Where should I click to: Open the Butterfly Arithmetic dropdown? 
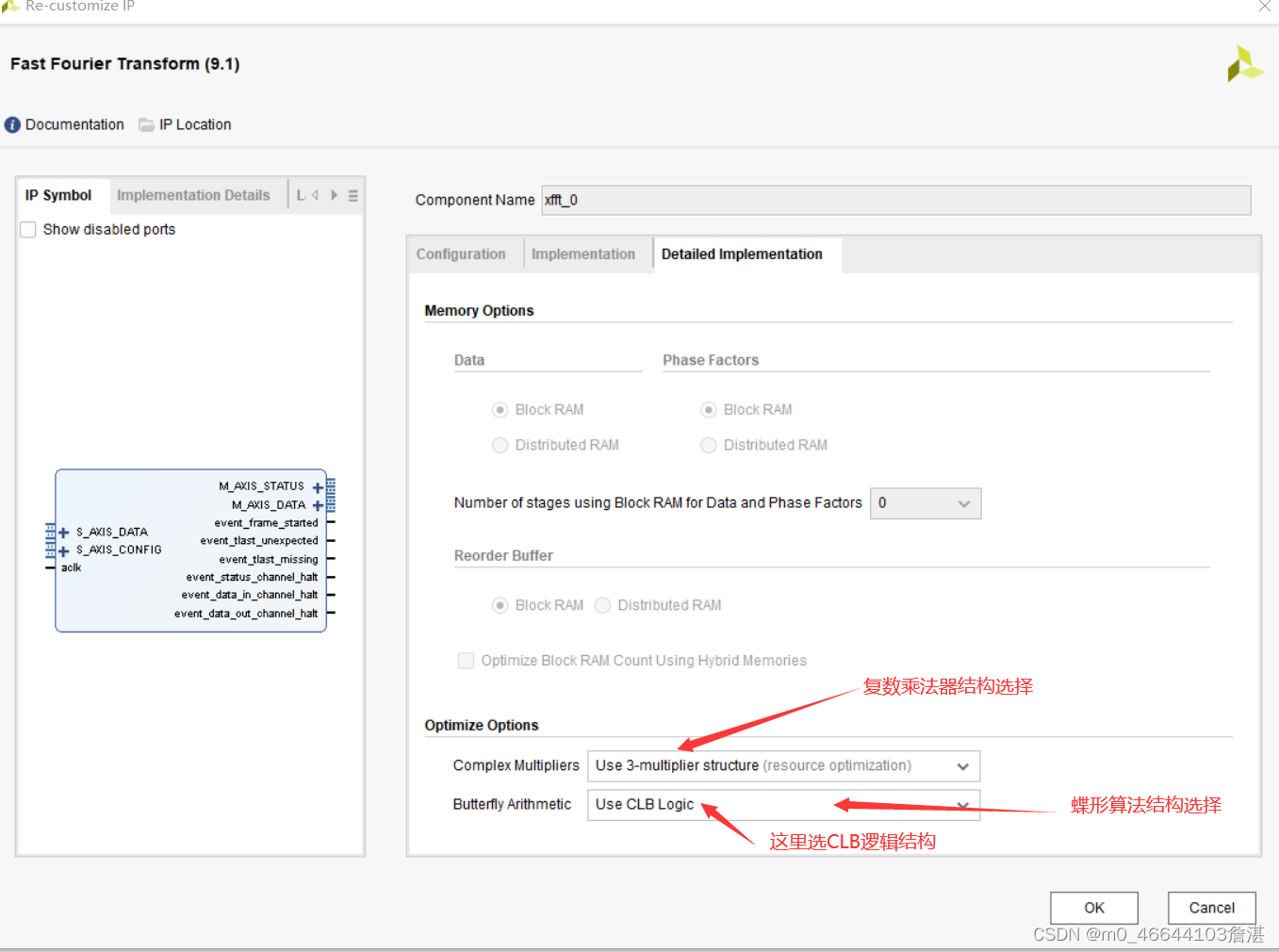coord(783,805)
